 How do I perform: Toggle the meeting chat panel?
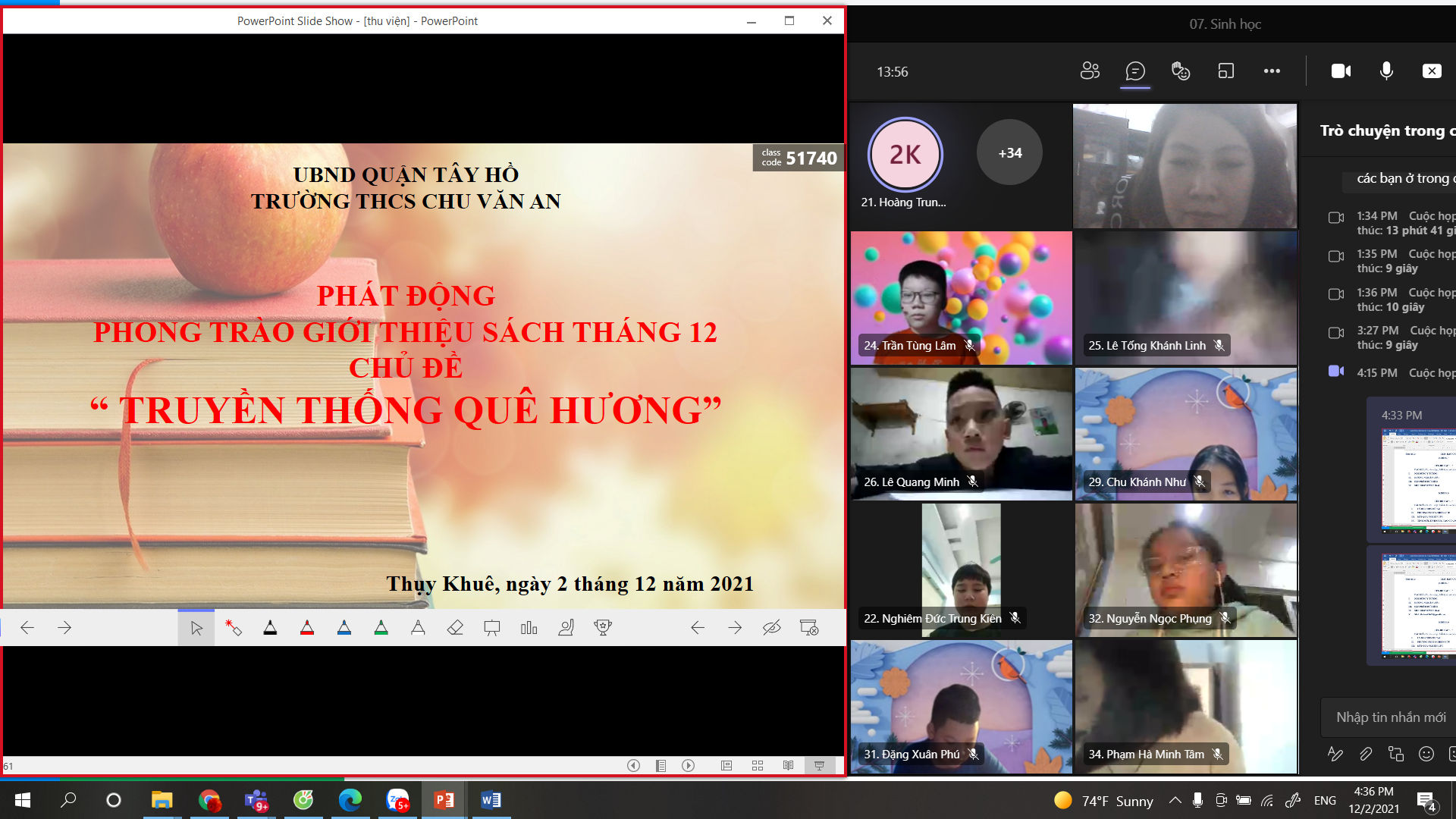click(1135, 71)
